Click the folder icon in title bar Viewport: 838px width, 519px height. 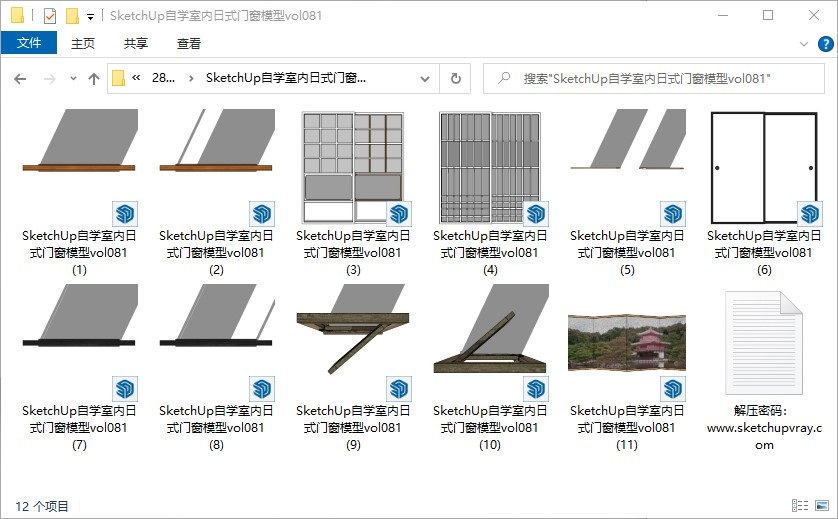click(17, 16)
